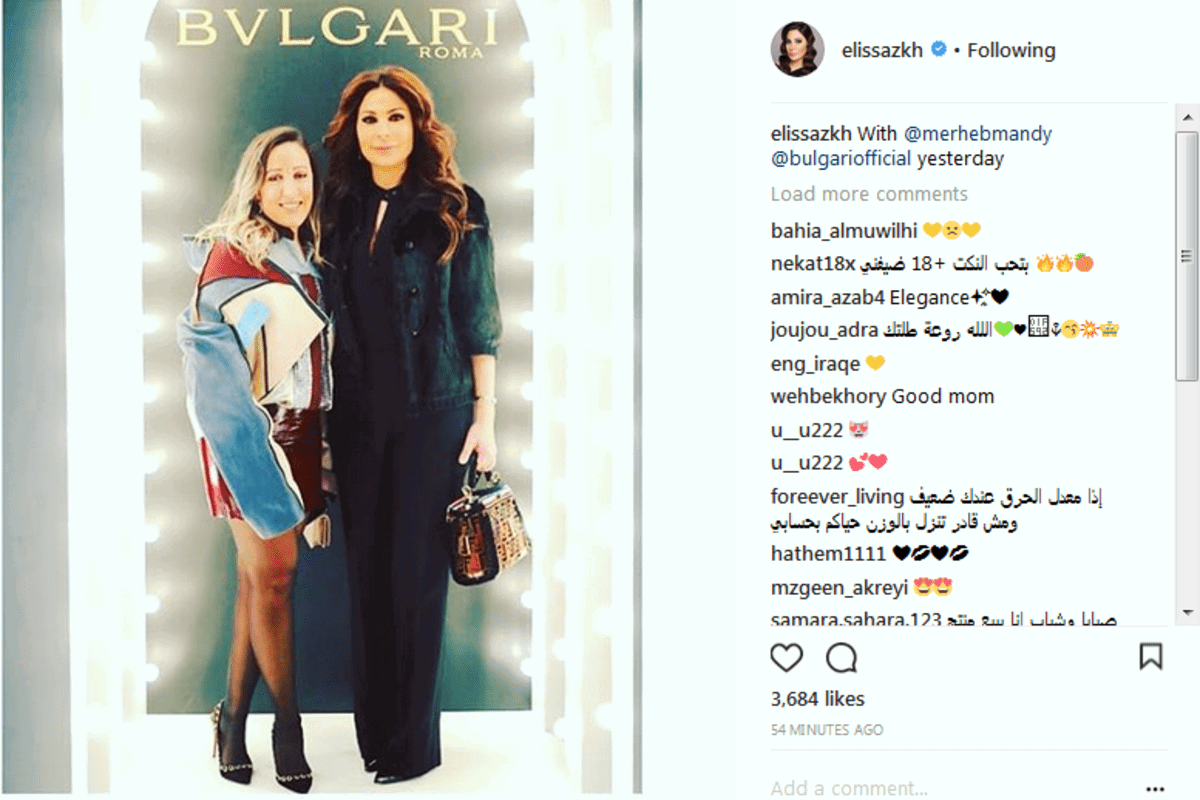Toggle the Following status

[x=1011, y=50]
